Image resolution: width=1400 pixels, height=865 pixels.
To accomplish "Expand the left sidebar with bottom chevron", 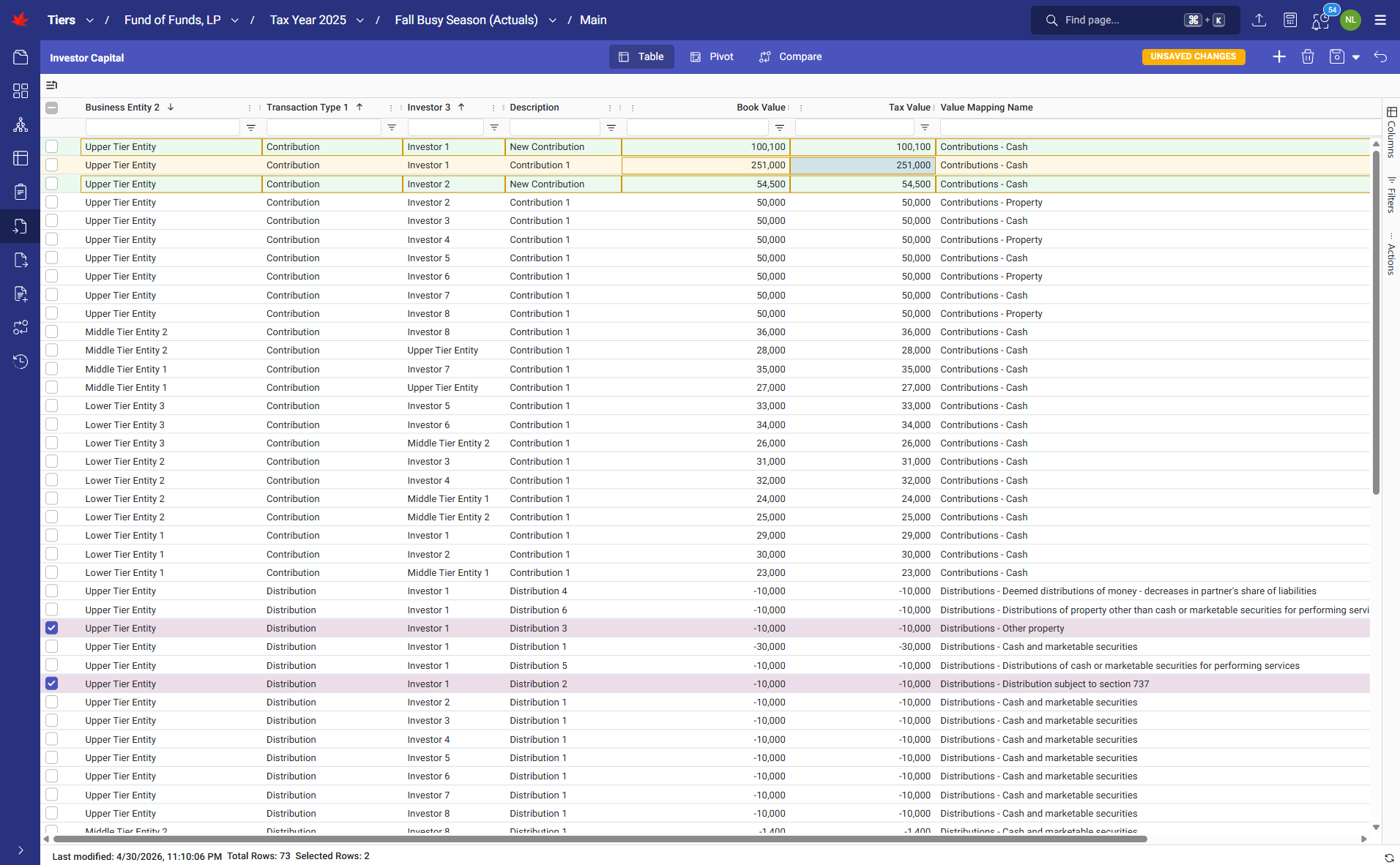I will pos(21,850).
